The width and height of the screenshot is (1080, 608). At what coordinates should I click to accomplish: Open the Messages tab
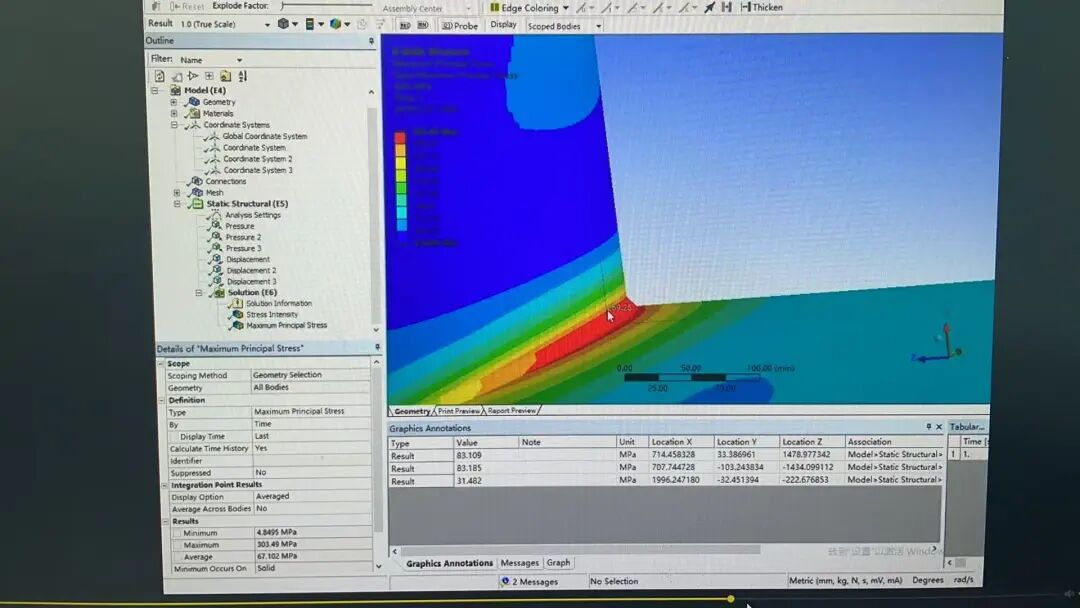click(519, 563)
